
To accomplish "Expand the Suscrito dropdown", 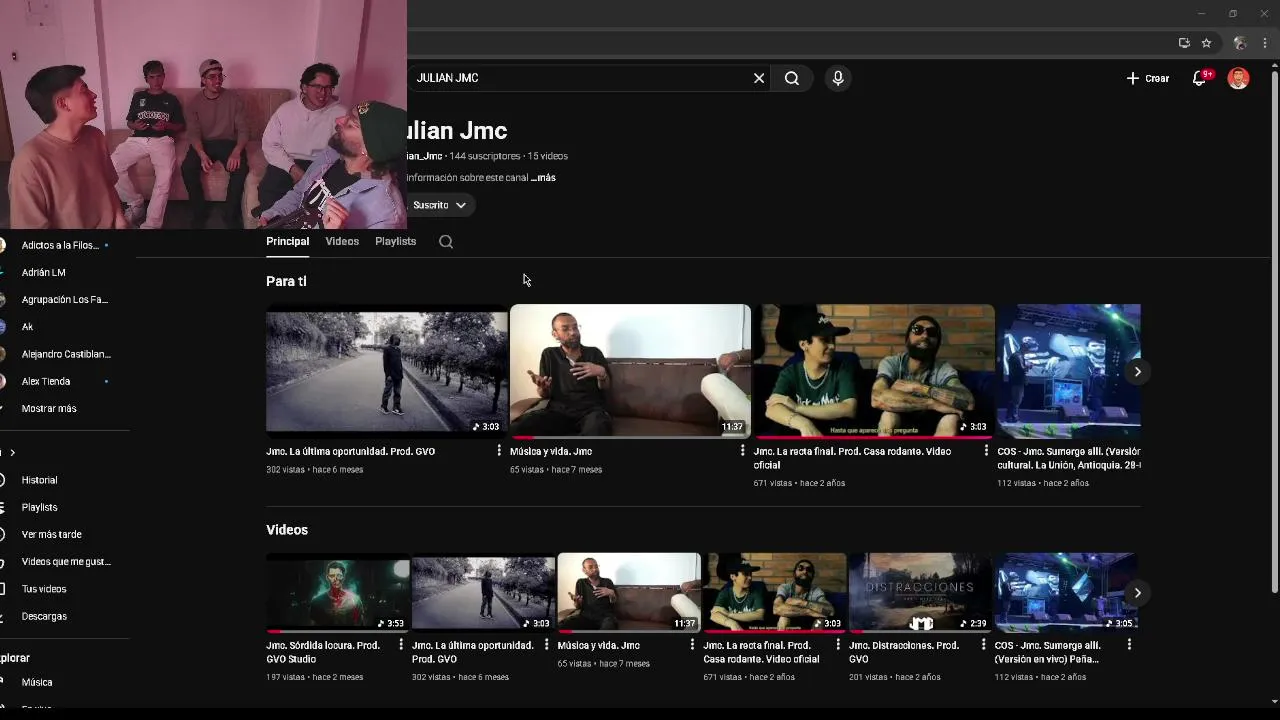I will click(x=438, y=205).
